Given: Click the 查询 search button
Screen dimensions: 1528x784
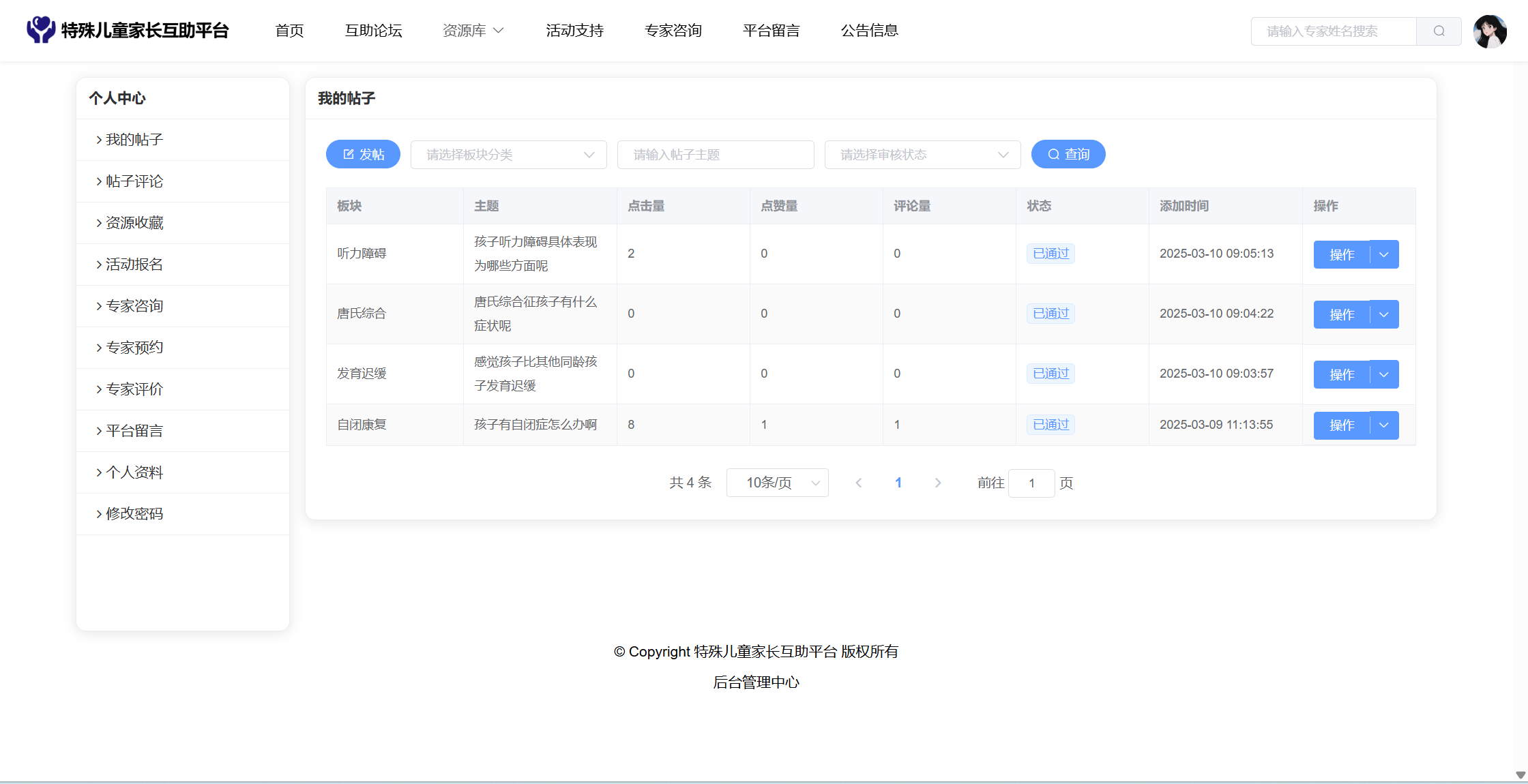Looking at the screenshot, I should pyautogui.click(x=1068, y=155).
